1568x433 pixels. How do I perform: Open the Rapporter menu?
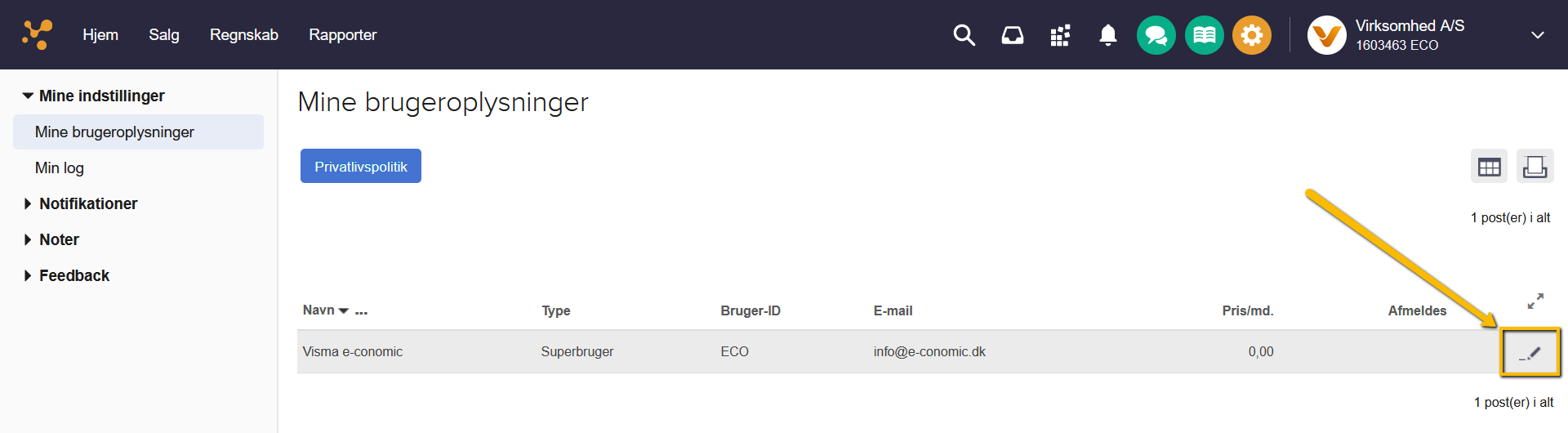coord(342,34)
